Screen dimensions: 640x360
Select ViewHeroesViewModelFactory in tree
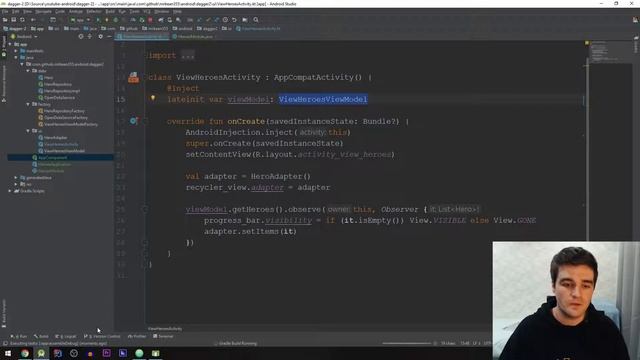(x=68, y=124)
